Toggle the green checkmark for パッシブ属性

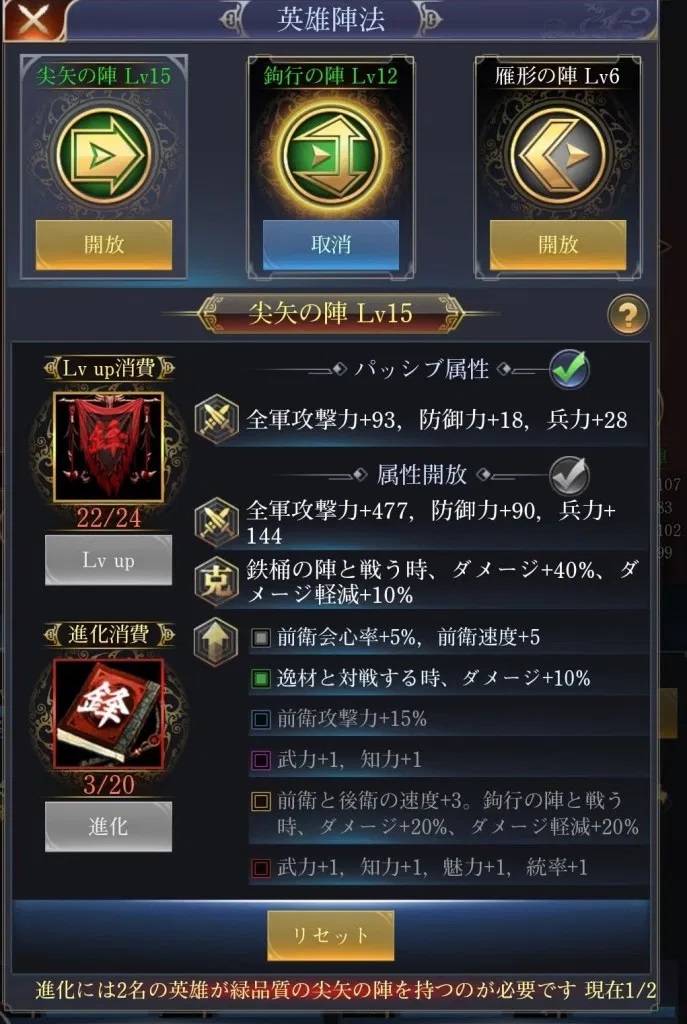pyautogui.click(x=569, y=370)
